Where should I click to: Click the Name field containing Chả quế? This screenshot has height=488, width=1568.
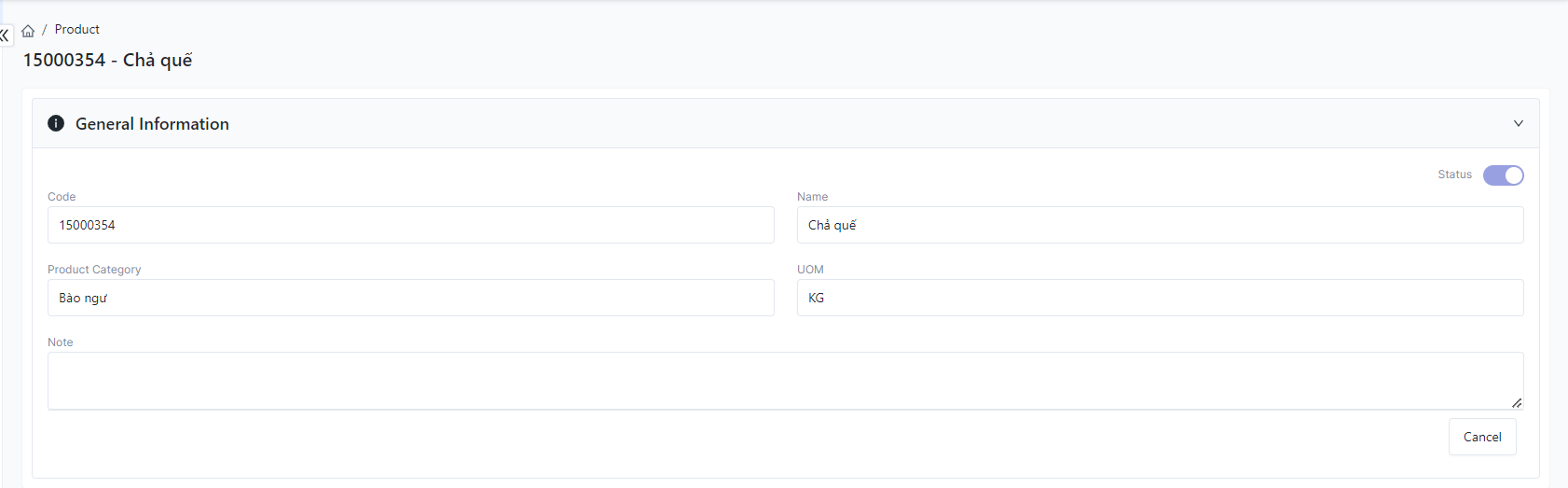(x=1160, y=225)
